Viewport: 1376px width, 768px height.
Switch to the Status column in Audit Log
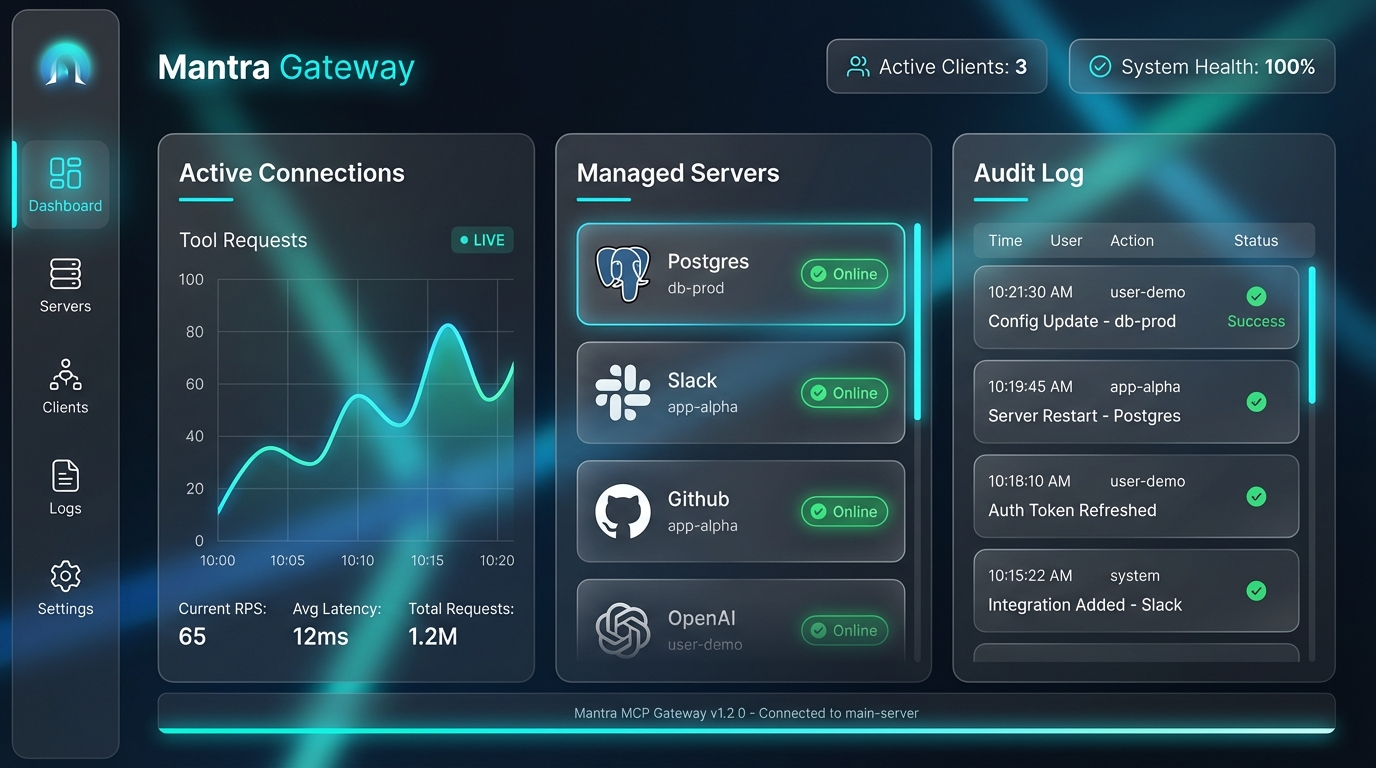coord(1256,240)
